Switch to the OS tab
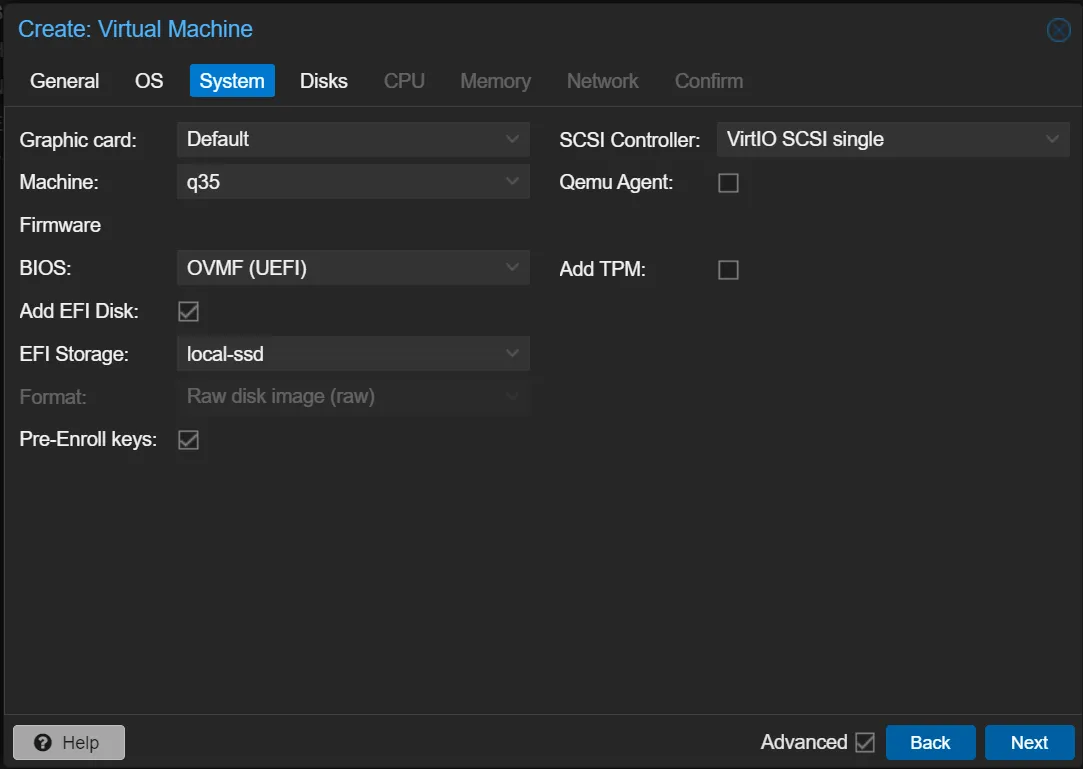Screen dimensions: 1083x769 (x=148, y=81)
